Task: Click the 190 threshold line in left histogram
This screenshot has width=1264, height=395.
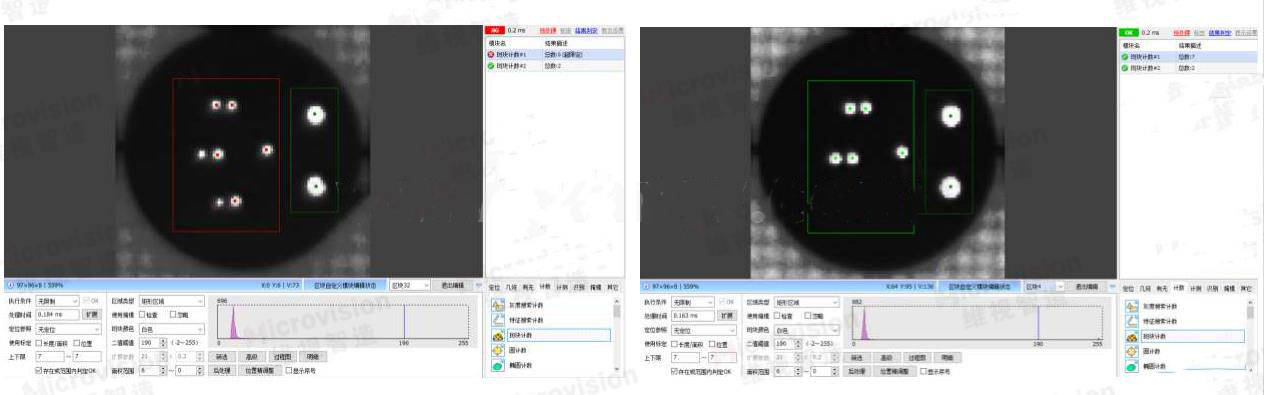Action: point(404,322)
